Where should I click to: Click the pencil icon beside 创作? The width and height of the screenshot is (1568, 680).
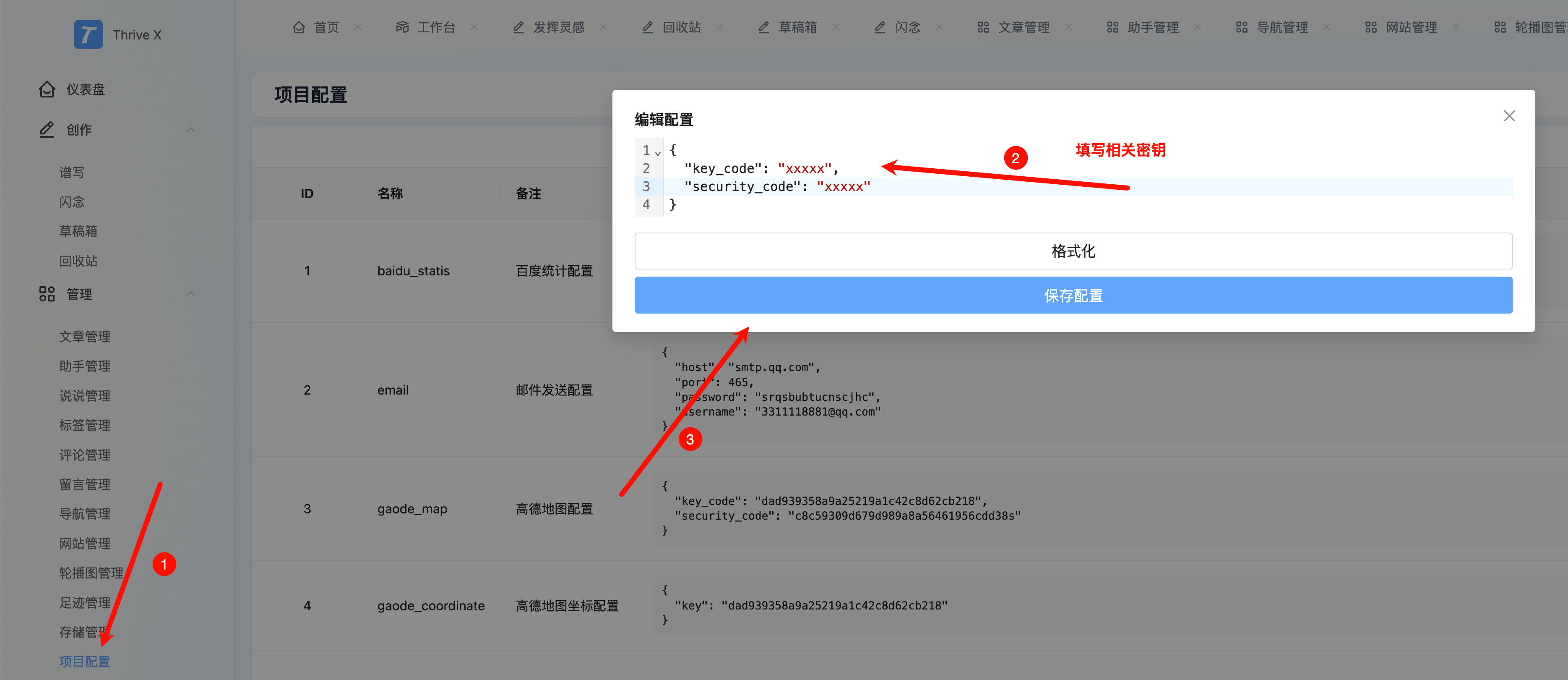[47, 130]
